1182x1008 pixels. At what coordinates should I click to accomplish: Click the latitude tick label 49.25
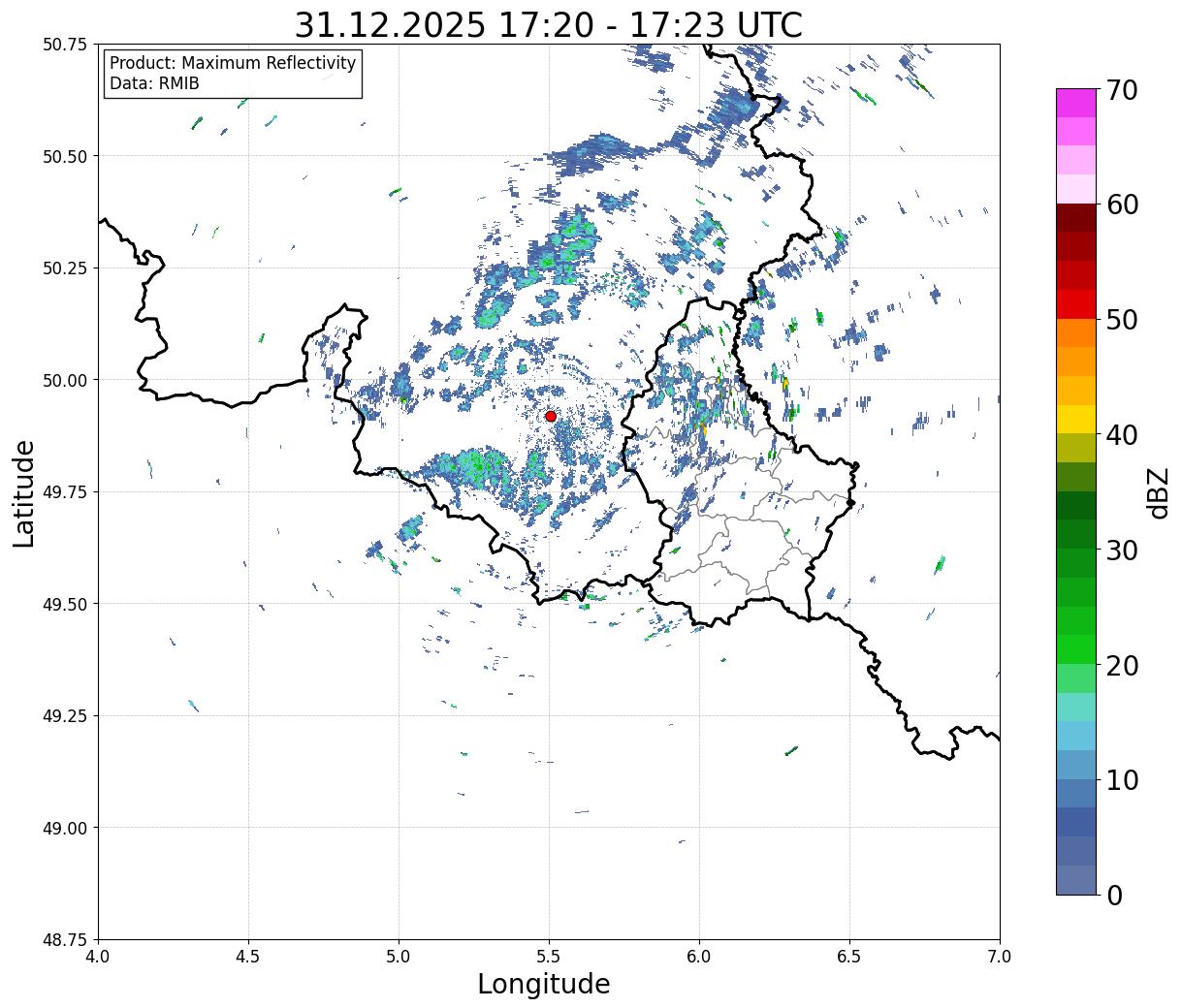(65, 716)
